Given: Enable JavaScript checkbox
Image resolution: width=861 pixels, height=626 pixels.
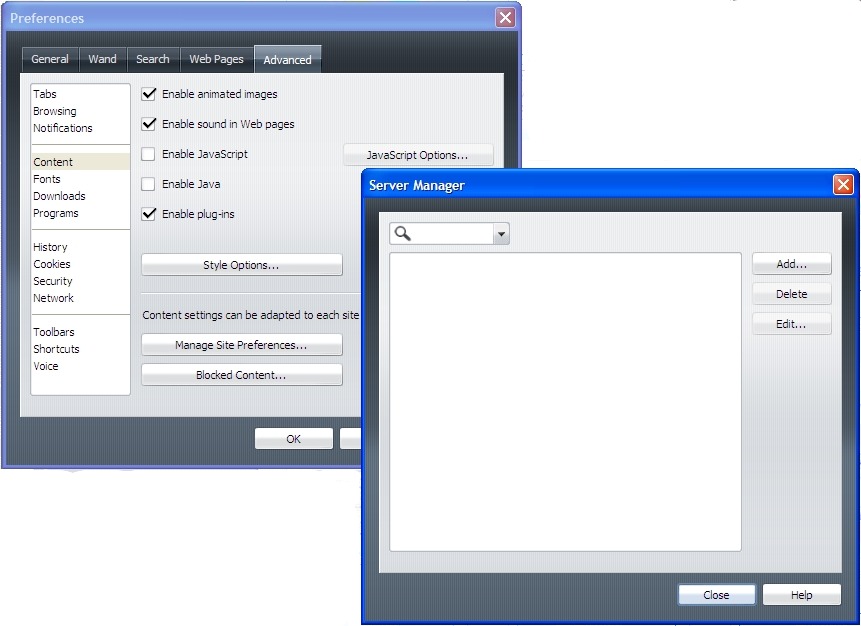Looking at the screenshot, I should coord(149,154).
